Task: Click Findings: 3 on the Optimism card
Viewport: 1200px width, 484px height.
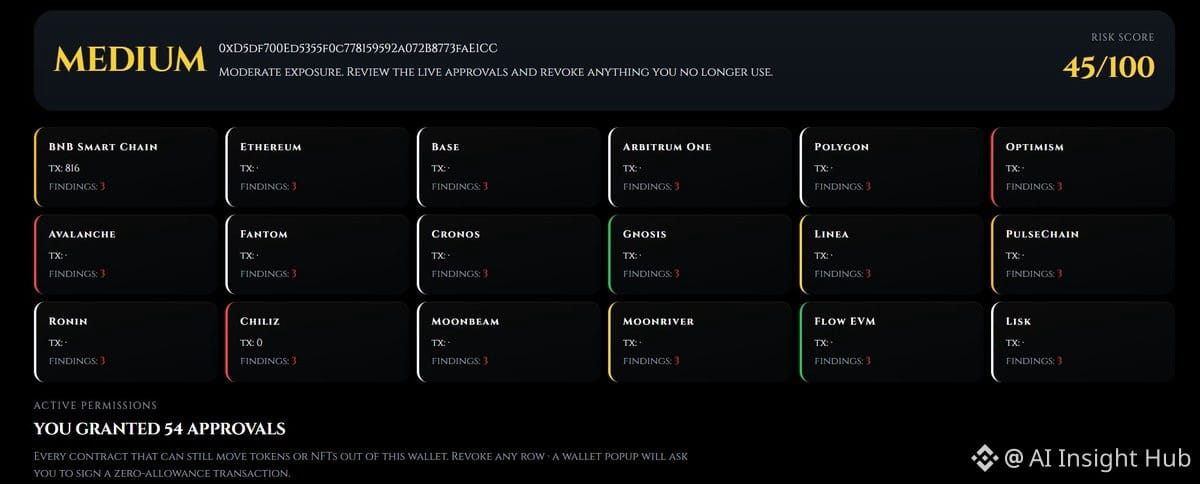Action: [1033, 187]
